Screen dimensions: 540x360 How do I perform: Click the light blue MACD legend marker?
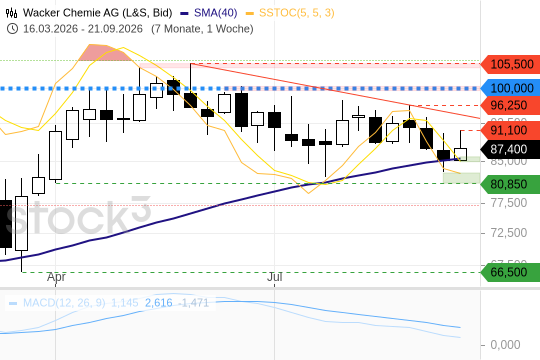[13, 303]
